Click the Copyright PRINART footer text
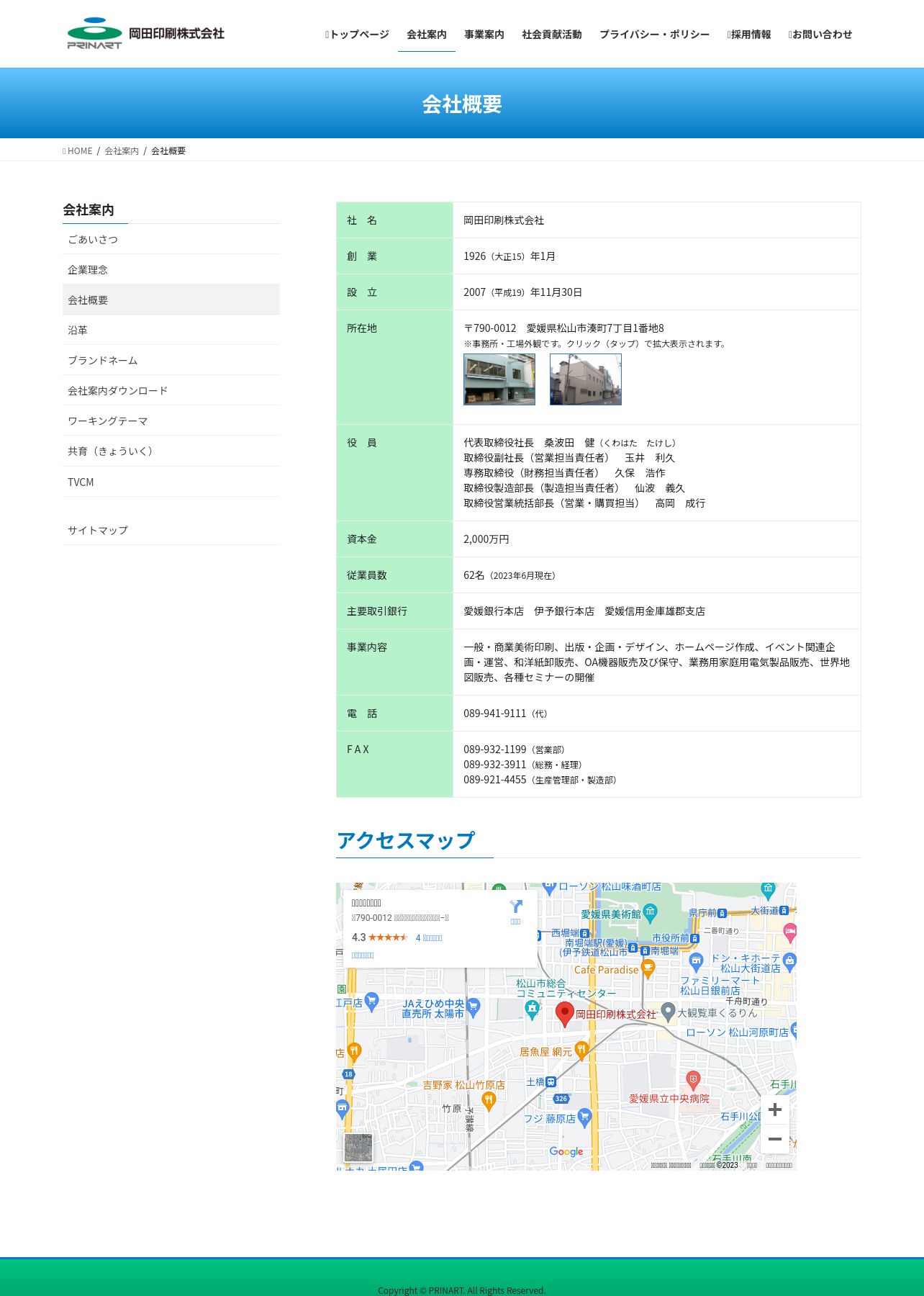The width and height of the screenshot is (924, 1296). coord(462,1290)
